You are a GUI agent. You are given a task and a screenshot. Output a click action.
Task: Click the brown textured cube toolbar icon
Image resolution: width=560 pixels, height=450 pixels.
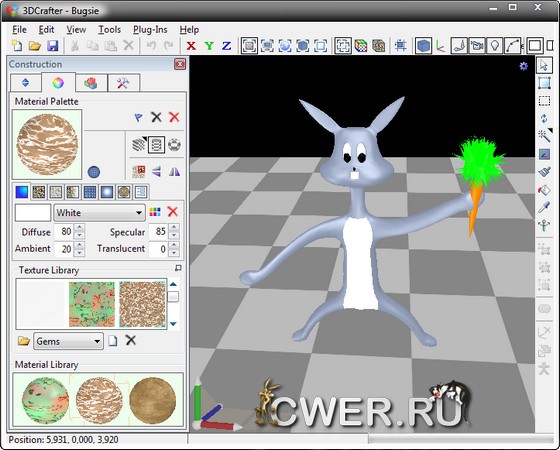[379, 46]
